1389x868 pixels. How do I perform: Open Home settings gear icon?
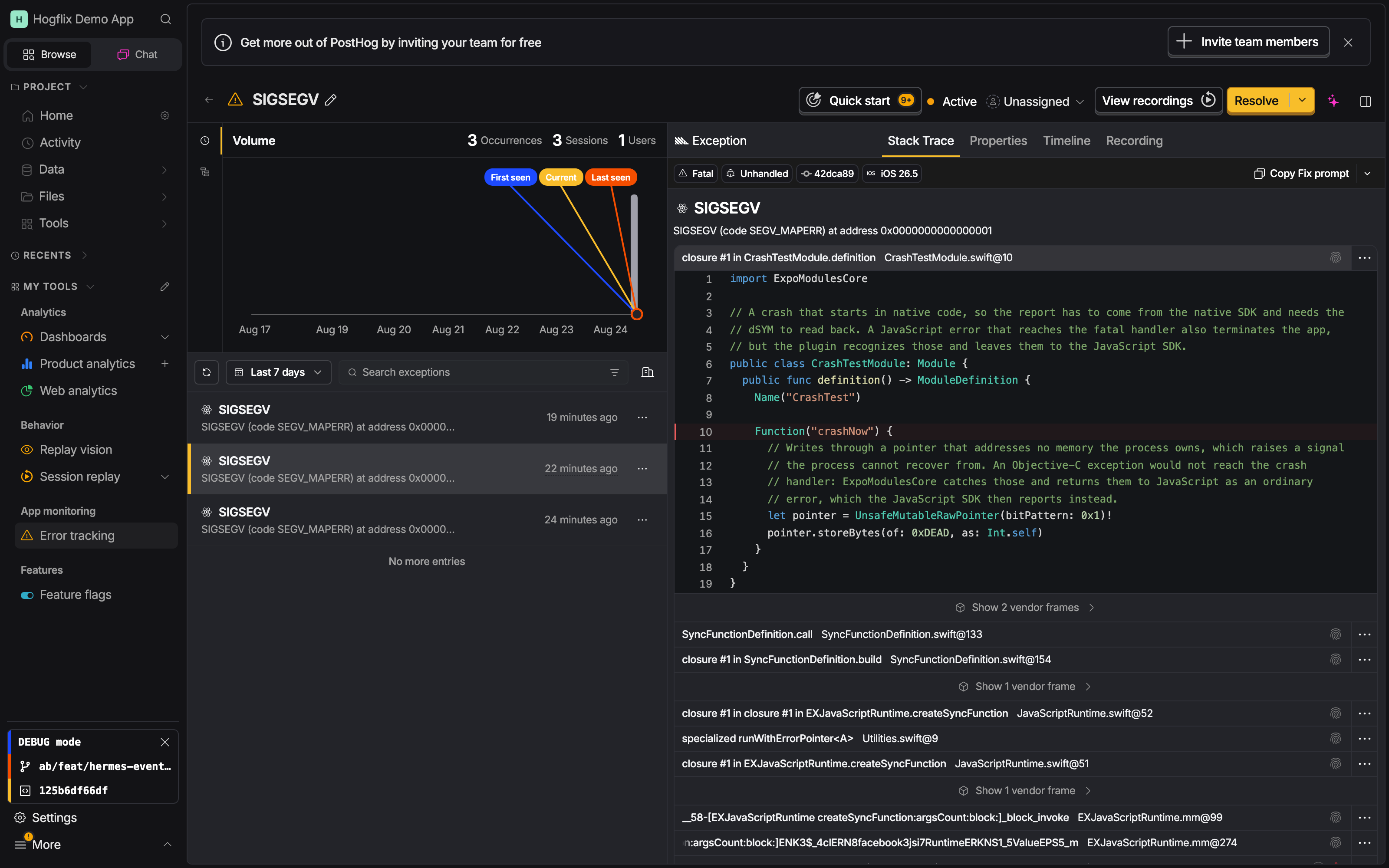coord(165,115)
